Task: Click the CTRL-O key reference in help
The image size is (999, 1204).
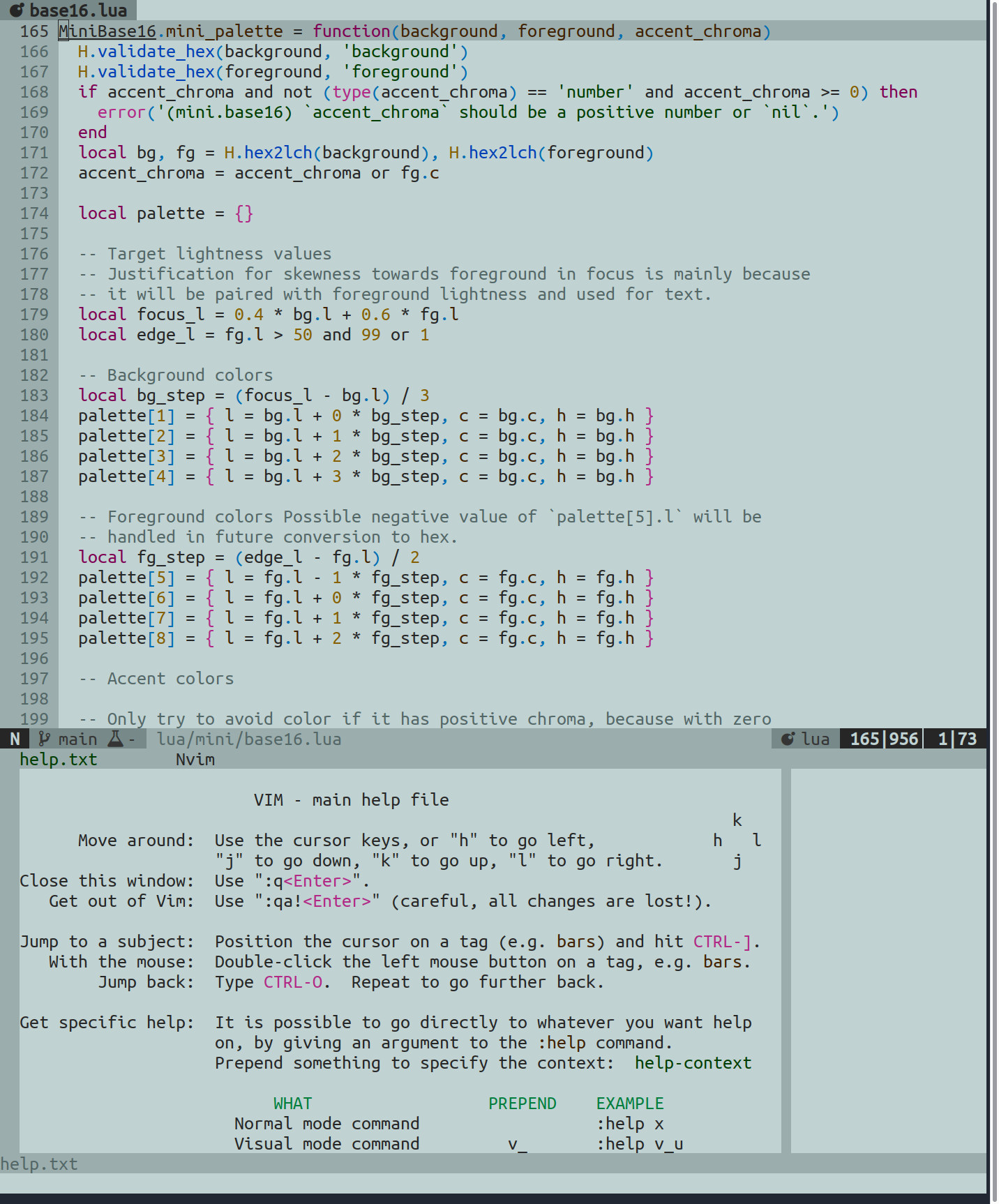Action: point(292,982)
